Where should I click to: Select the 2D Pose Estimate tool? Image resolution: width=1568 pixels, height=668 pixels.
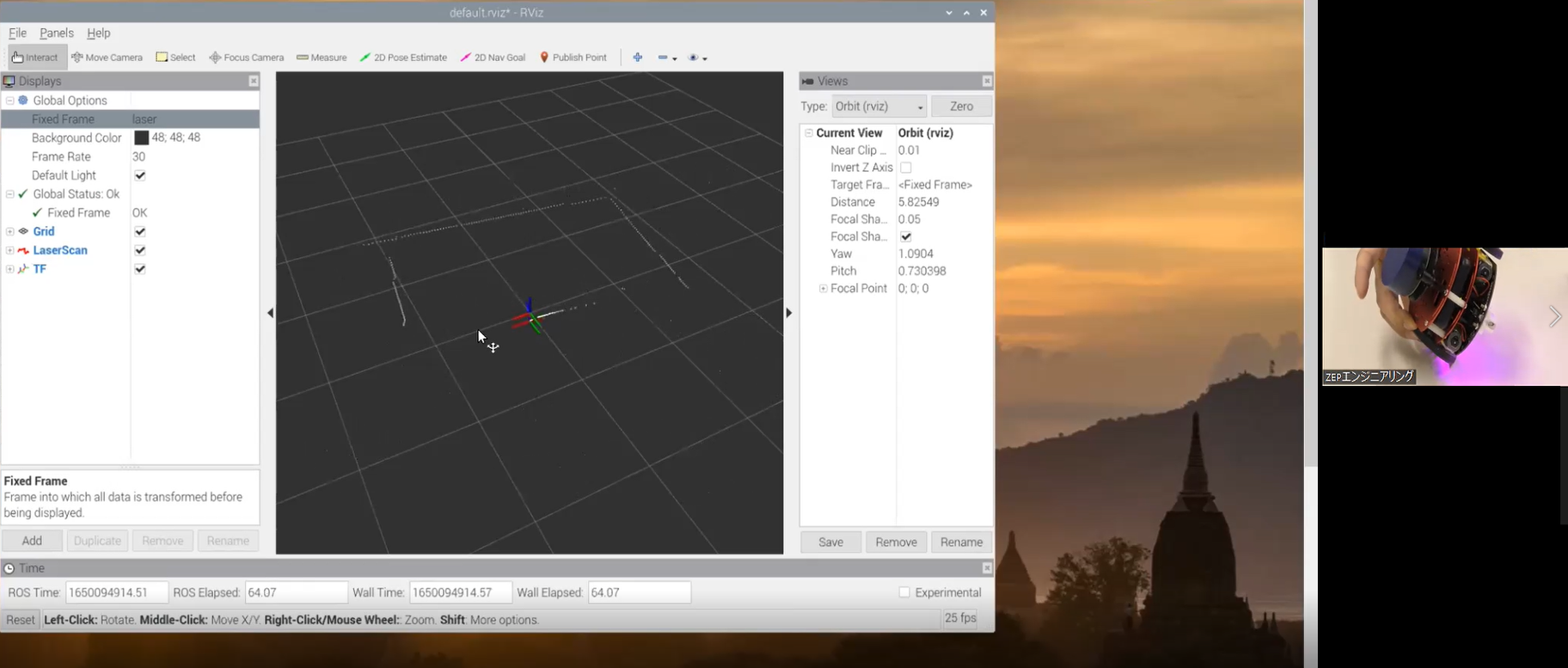pyautogui.click(x=403, y=58)
